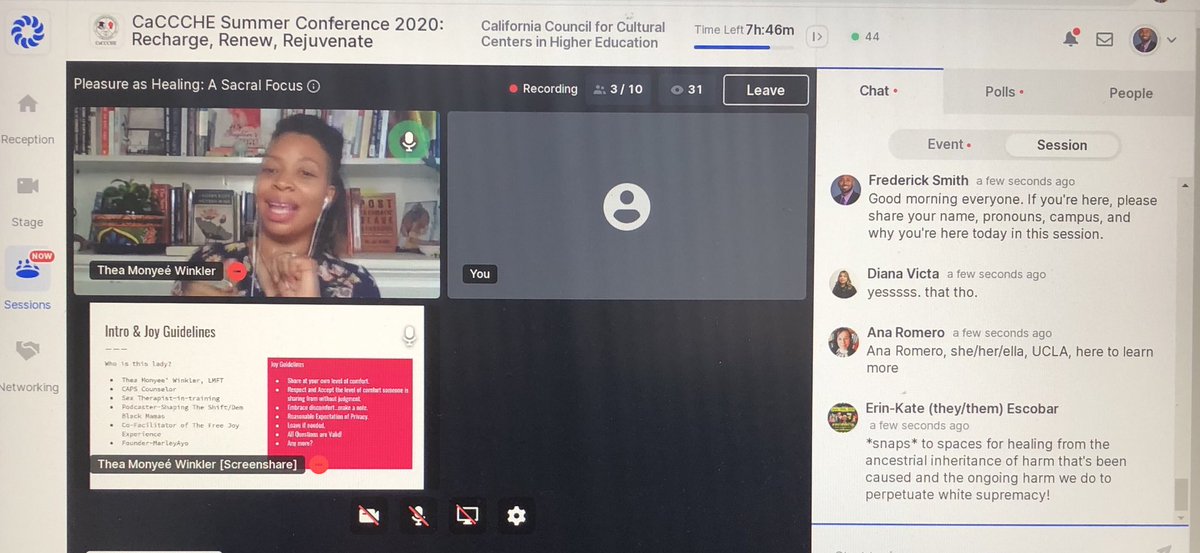Viewport: 1200px width, 553px height.
Task: Open the settings gear below videos
Action: 516,516
